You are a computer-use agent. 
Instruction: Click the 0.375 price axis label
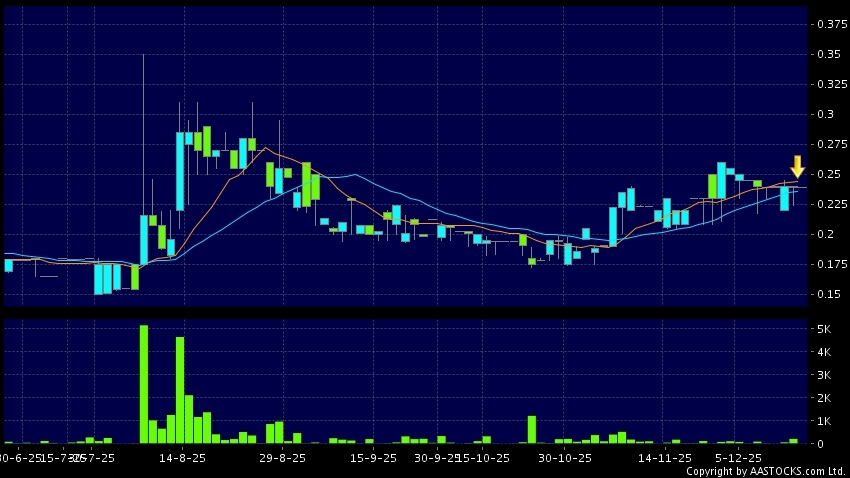point(831,24)
